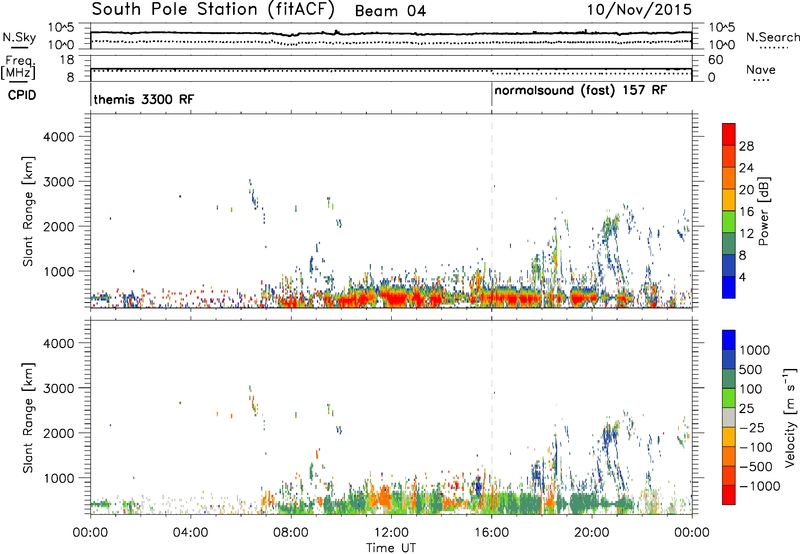Click the '28' power colorbar tick
The image size is (800, 554).
pos(746,146)
